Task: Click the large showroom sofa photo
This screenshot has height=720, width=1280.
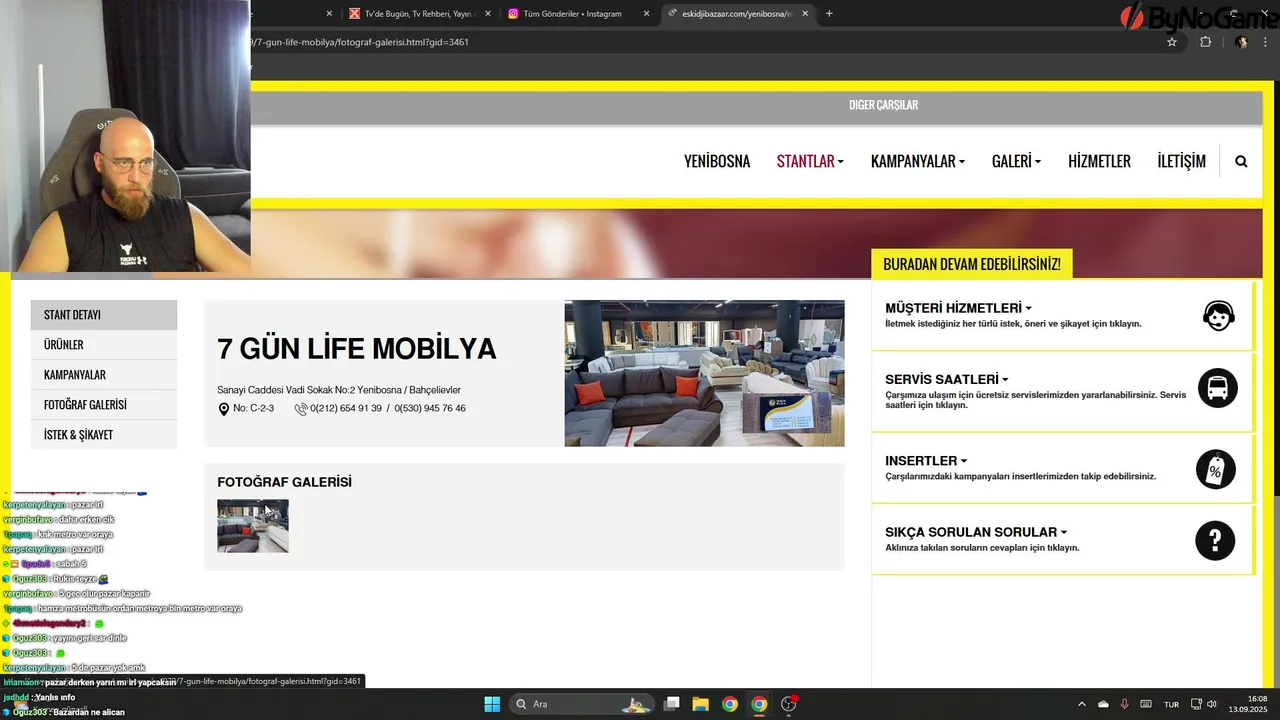Action: [704, 373]
